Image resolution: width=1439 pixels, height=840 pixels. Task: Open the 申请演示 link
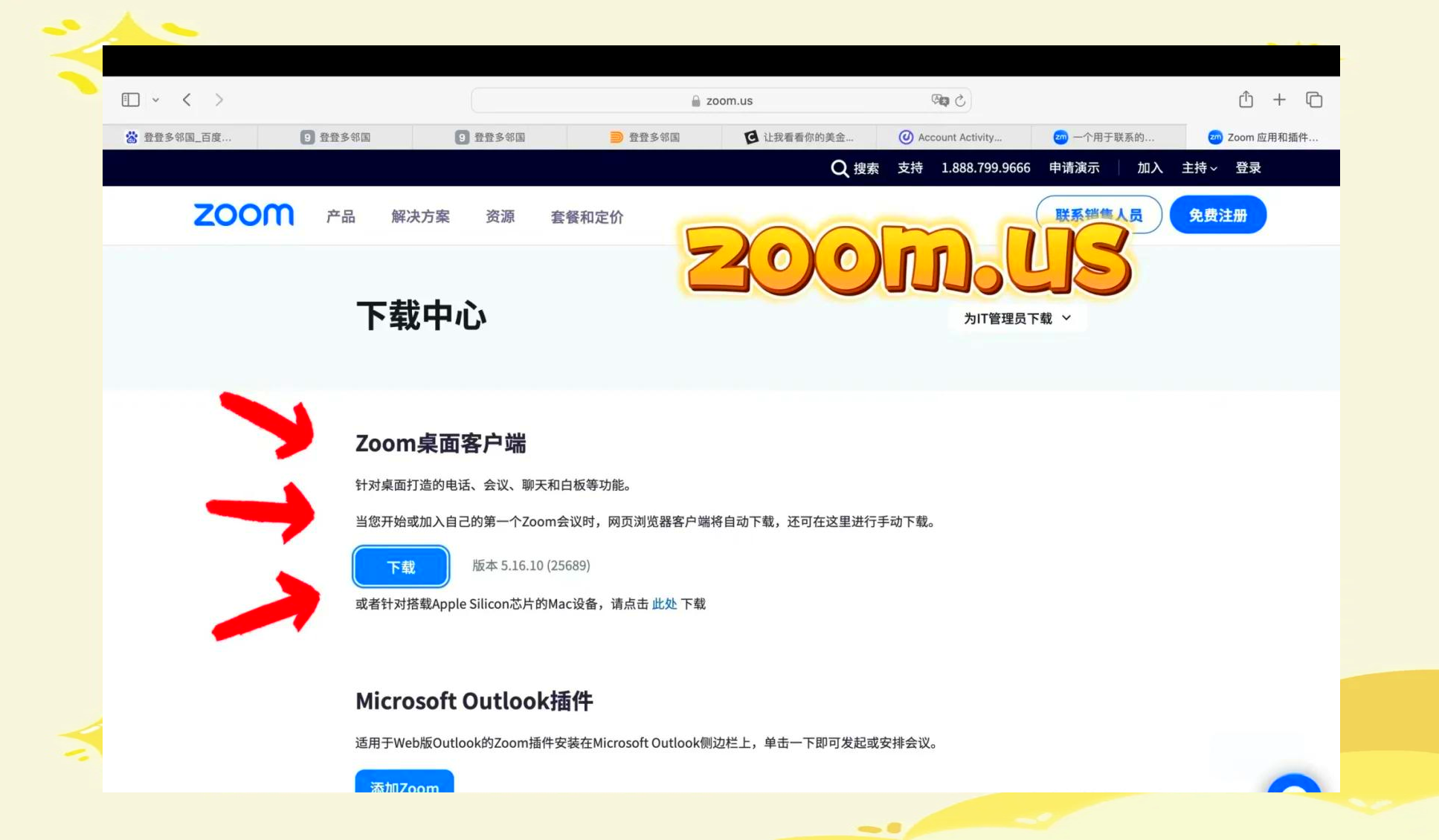[1074, 168]
